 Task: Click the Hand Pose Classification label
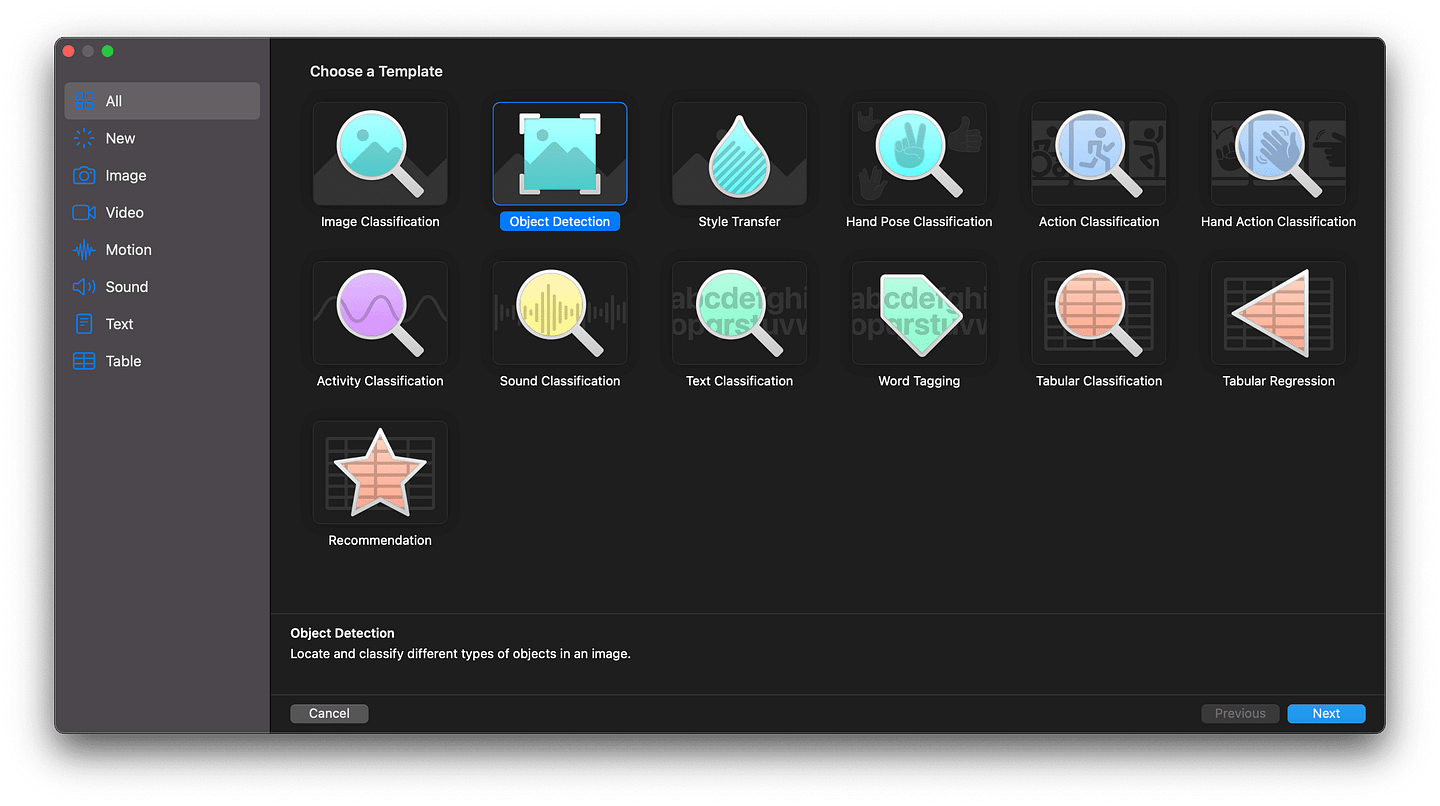pos(919,222)
